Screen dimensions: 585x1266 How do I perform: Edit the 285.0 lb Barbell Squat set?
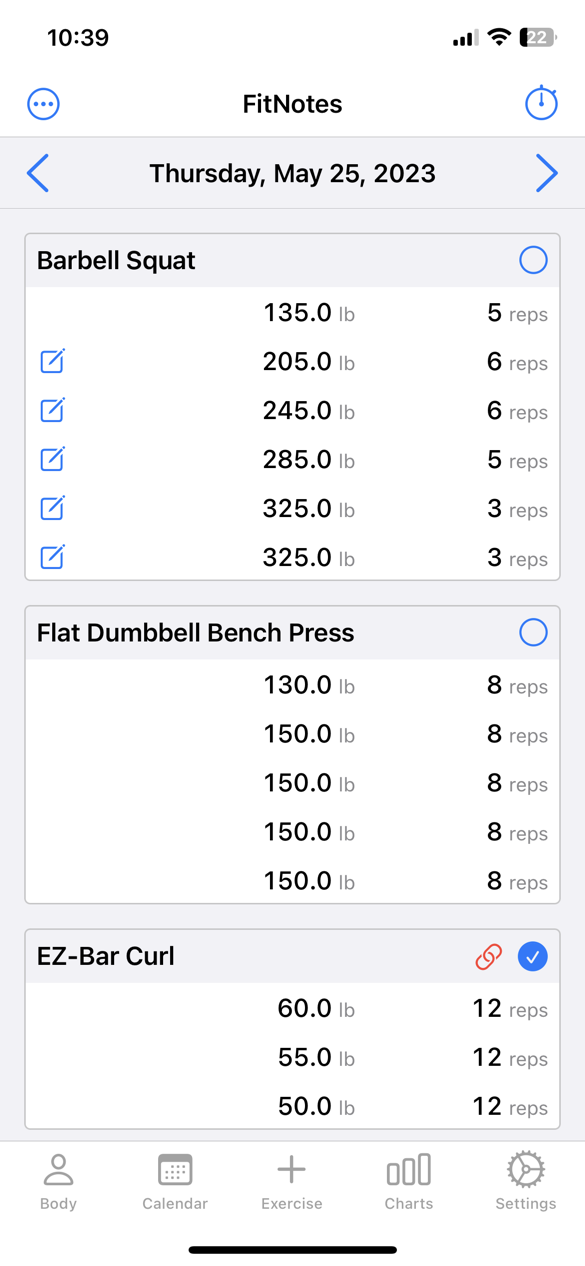(x=52, y=459)
